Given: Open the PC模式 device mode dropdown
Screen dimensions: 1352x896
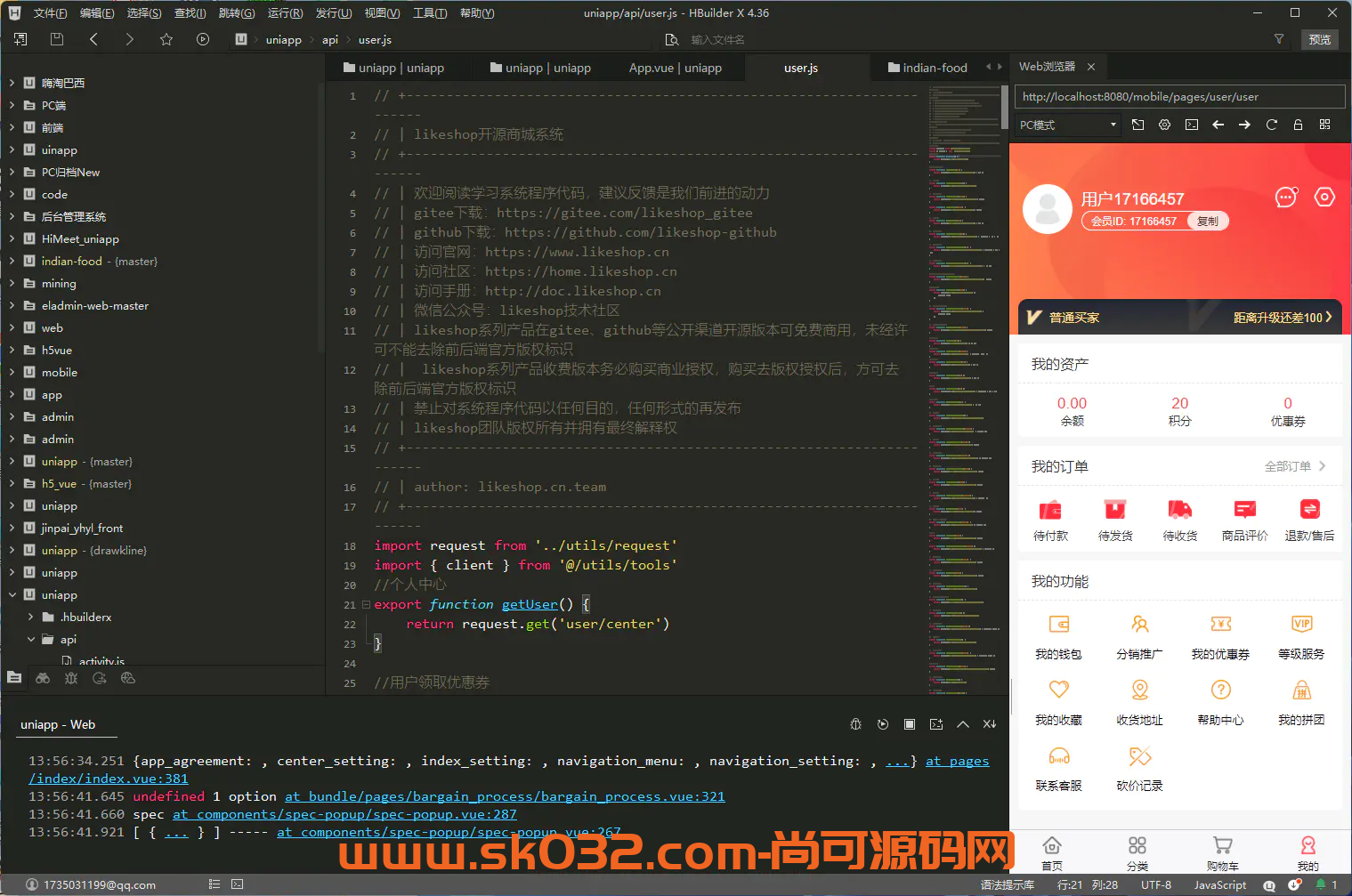Looking at the screenshot, I should [x=1068, y=125].
